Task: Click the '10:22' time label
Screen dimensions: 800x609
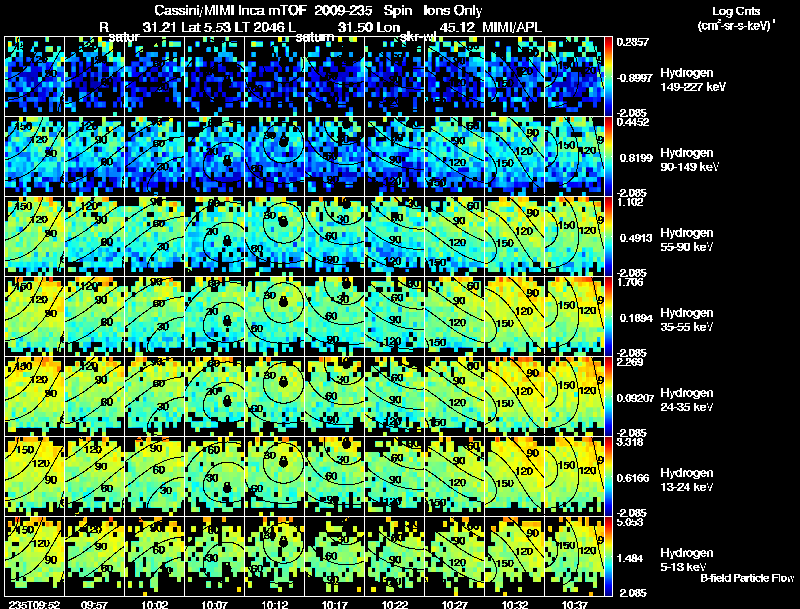Action: pyautogui.click(x=395, y=604)
